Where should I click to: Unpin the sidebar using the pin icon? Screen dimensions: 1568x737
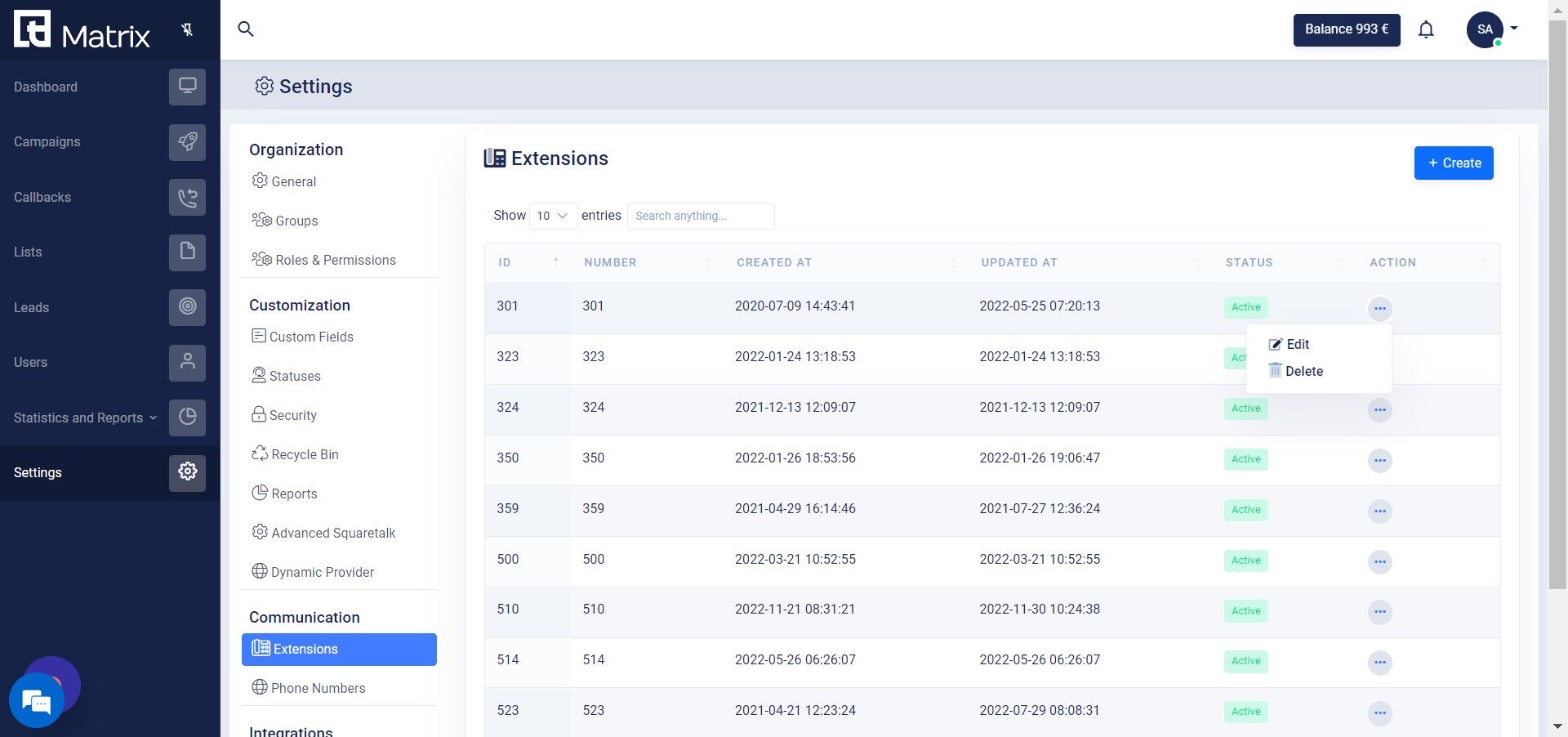point(187,30)
